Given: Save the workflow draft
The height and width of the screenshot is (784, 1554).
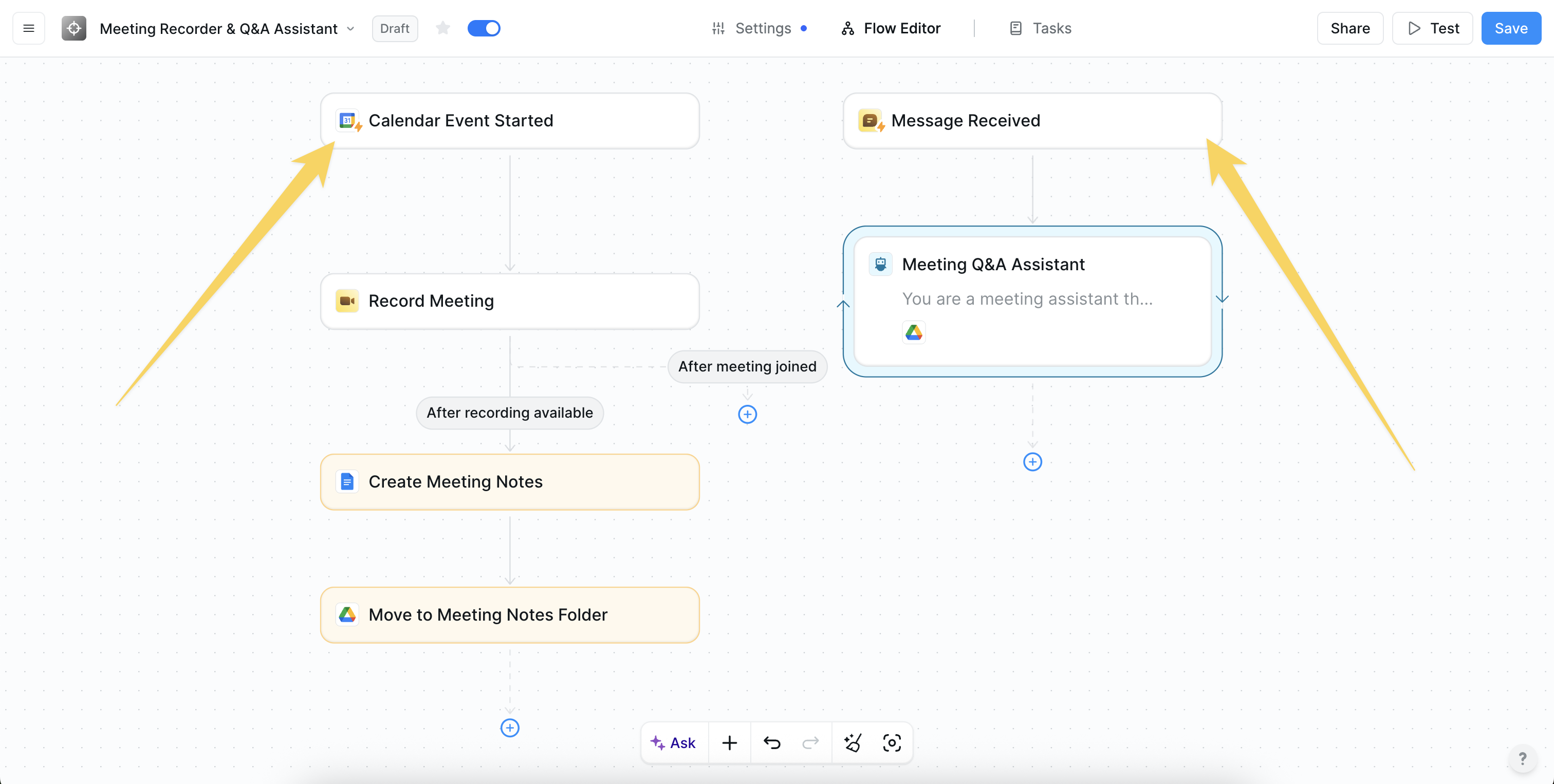Looking at the screenshot, I should pos(1510,28).
